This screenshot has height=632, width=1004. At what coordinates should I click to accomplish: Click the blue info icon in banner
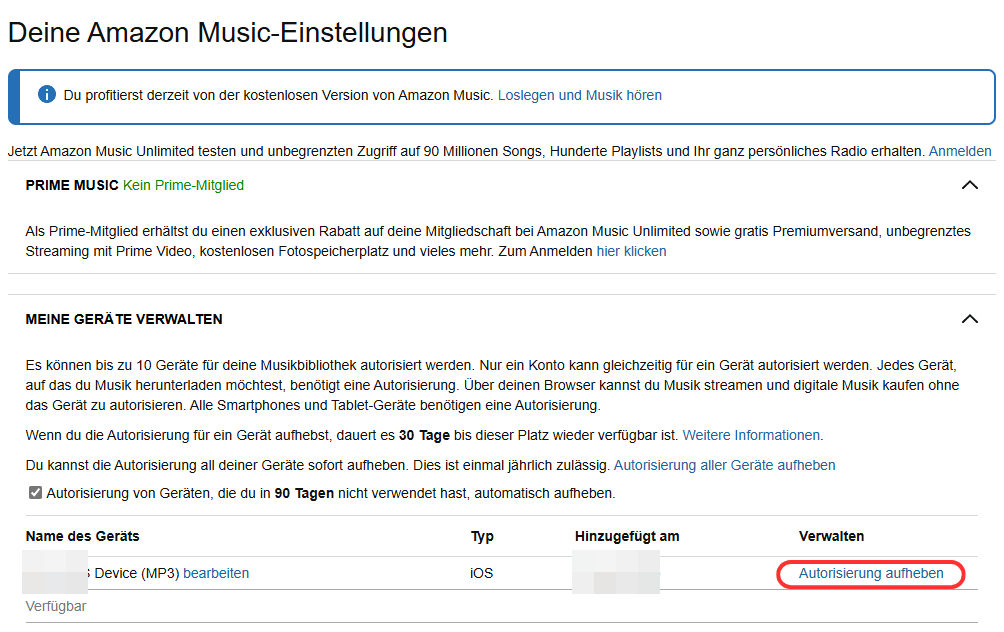pyautogui.click(x=47, y=95)
